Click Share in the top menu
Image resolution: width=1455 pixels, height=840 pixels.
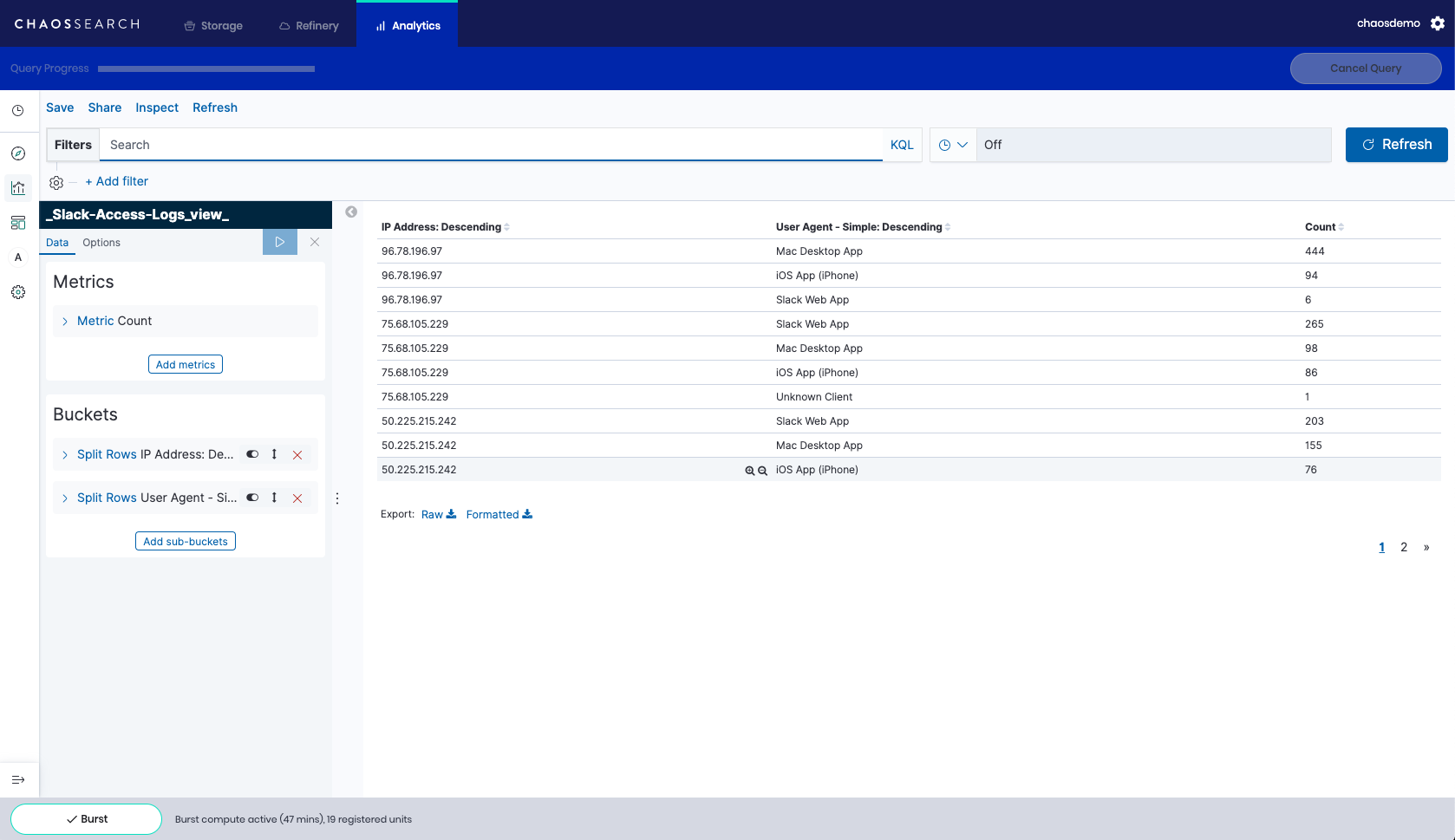click(105, 107)
